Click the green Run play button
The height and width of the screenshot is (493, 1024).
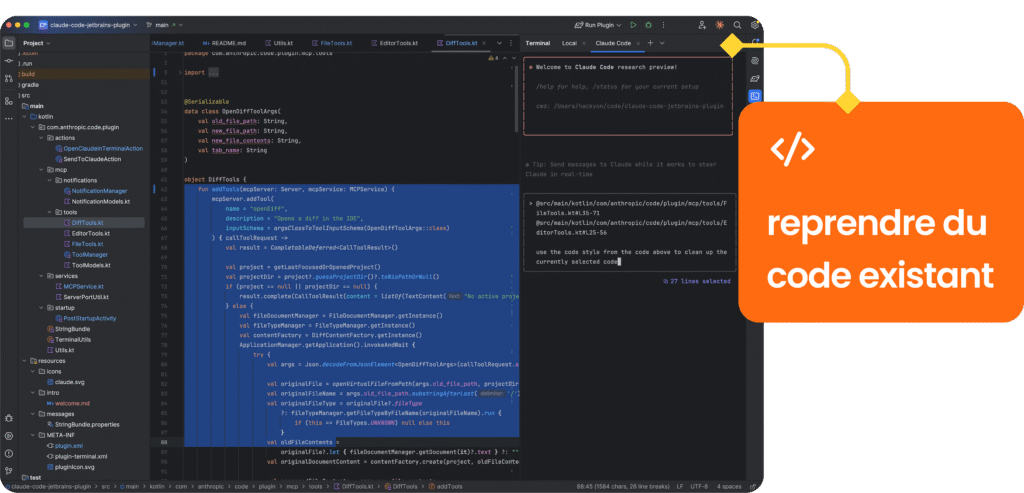633,25
